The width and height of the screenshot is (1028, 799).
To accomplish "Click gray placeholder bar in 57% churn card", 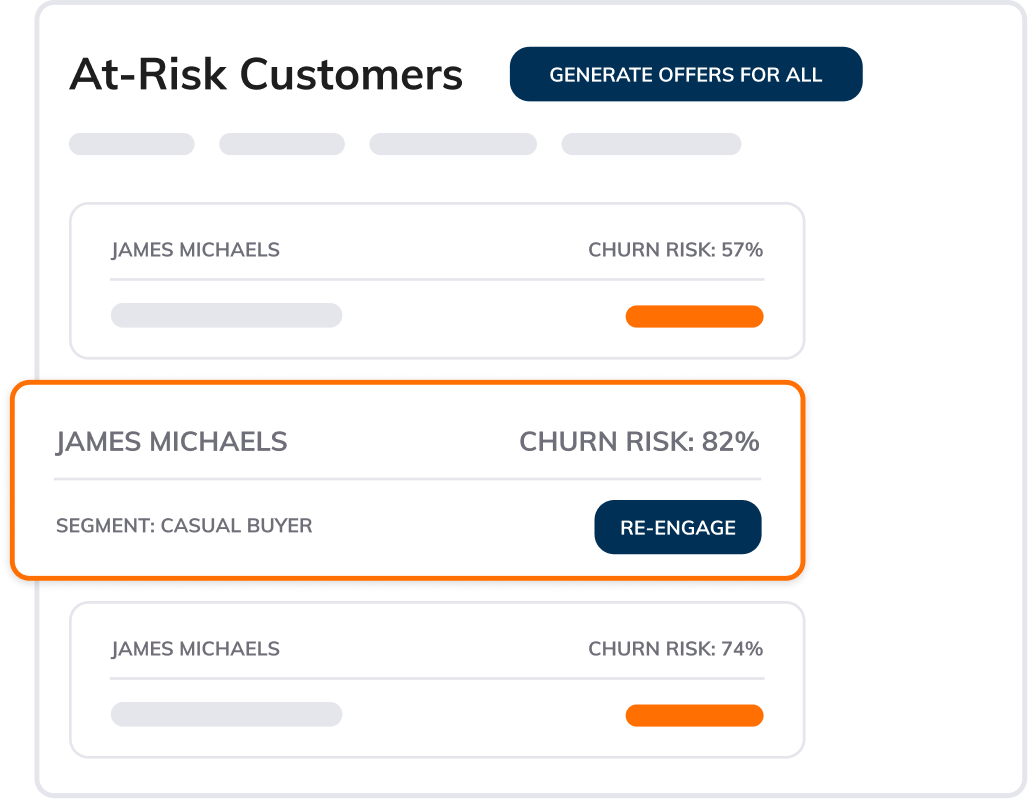I will [226, 316].
